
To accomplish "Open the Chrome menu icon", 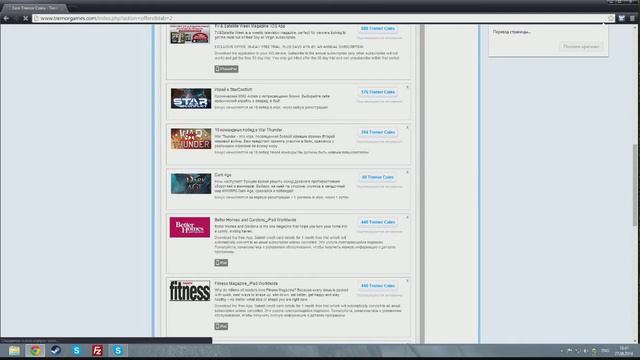I will tap(632, 18).
